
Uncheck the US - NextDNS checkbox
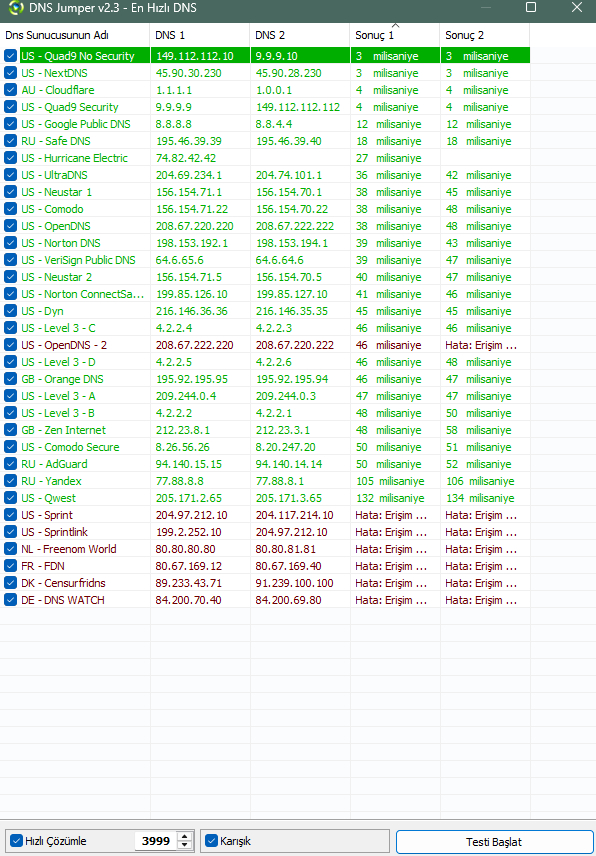(10, 73)
